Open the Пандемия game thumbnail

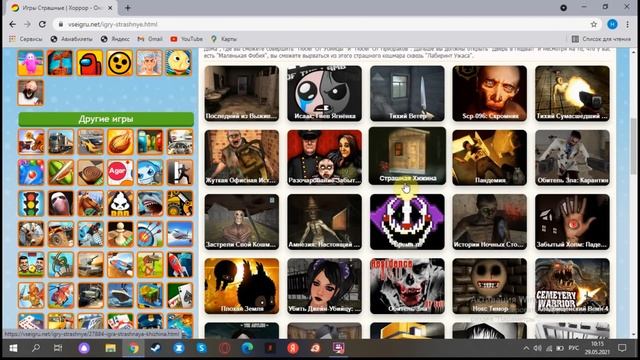point(489,158)
